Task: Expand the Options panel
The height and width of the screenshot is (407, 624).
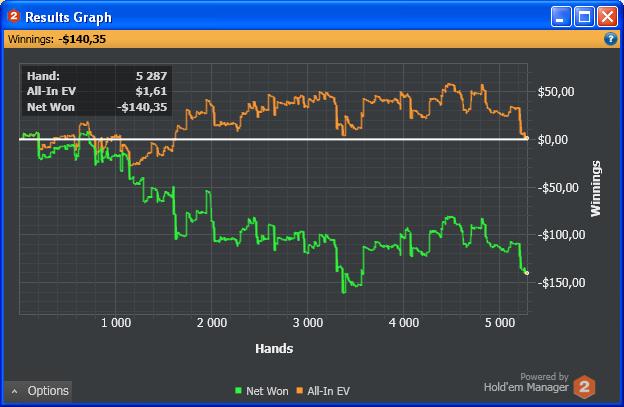Action: pyautogui.click(x=38, y=391)
